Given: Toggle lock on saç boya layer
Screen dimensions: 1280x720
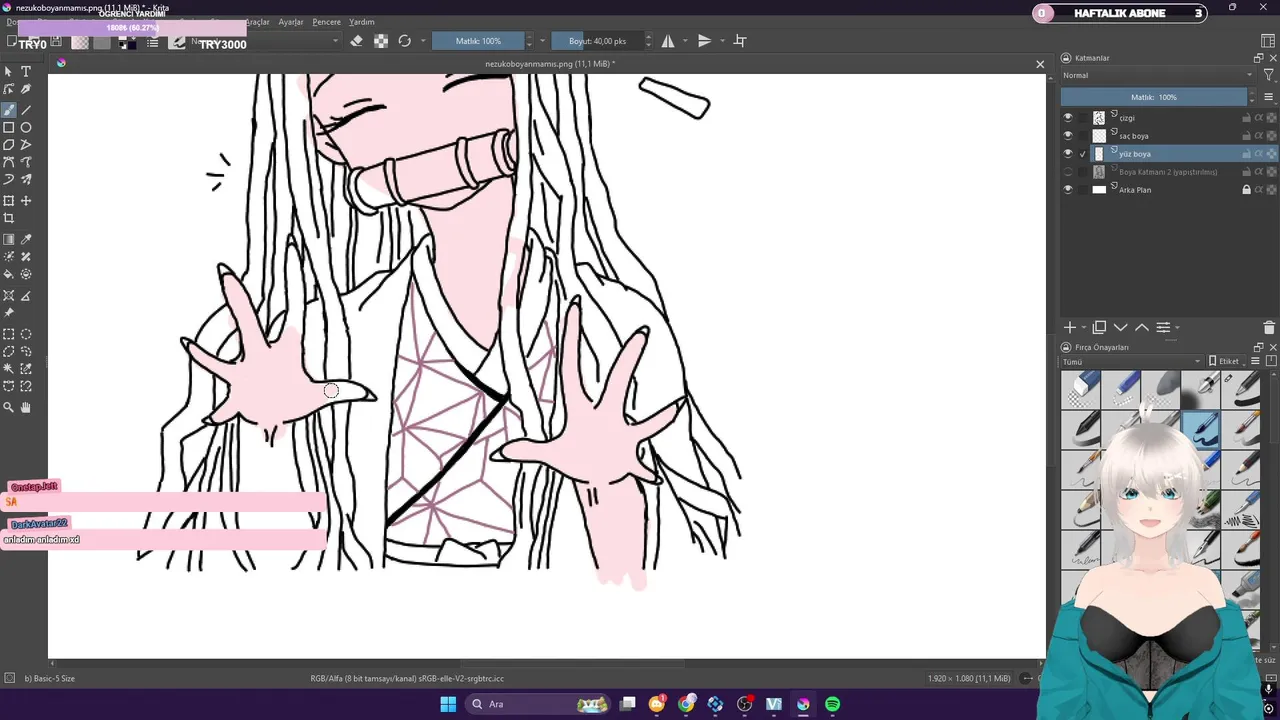Looking at the screenshot, I should pyautogui.click(x=1246, y=136).
